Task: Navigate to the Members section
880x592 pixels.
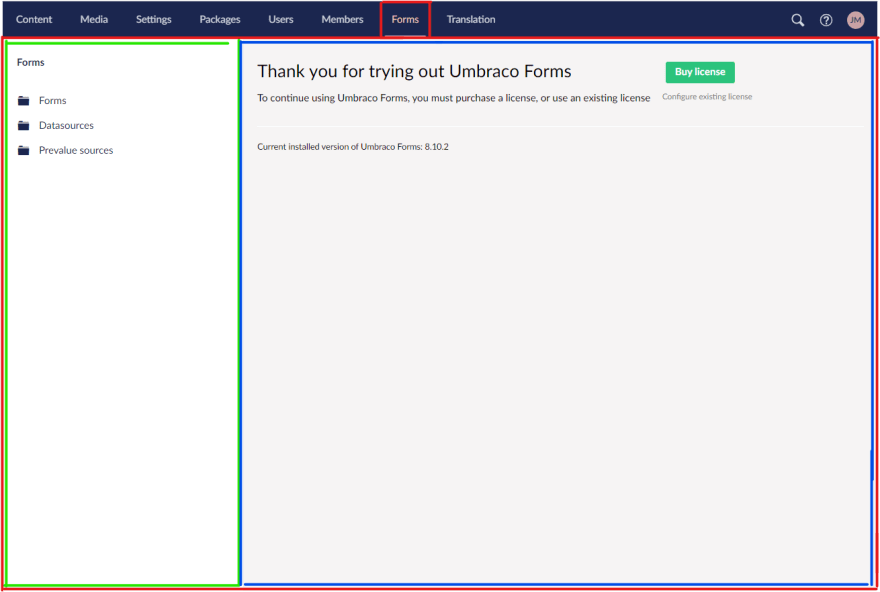Action: point(342,19)
